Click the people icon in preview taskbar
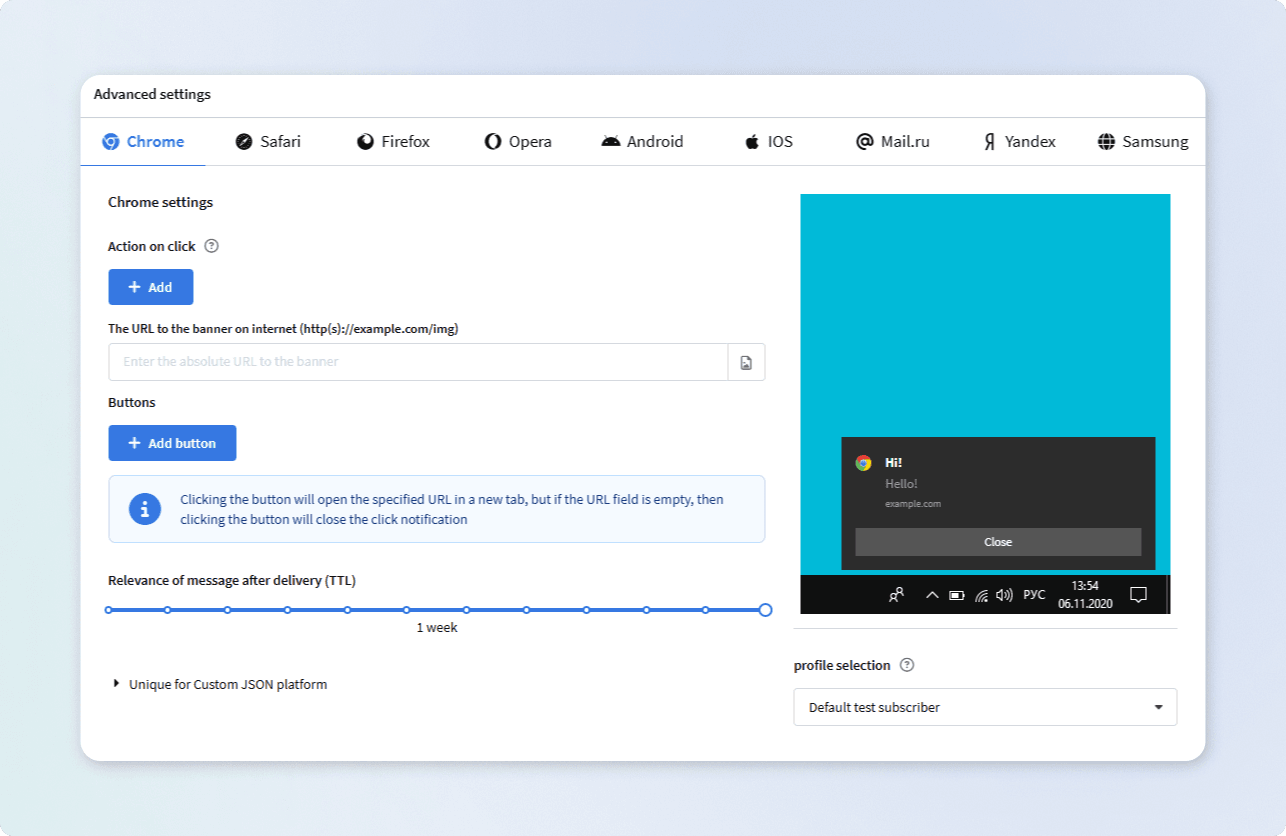This screenshot has width=1286, height=836. 897,594
